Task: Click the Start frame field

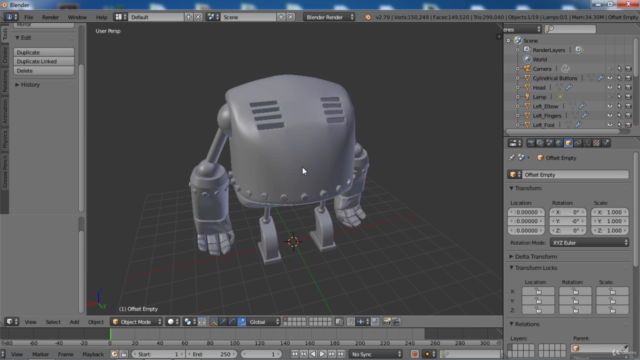Action: point(158,354)
